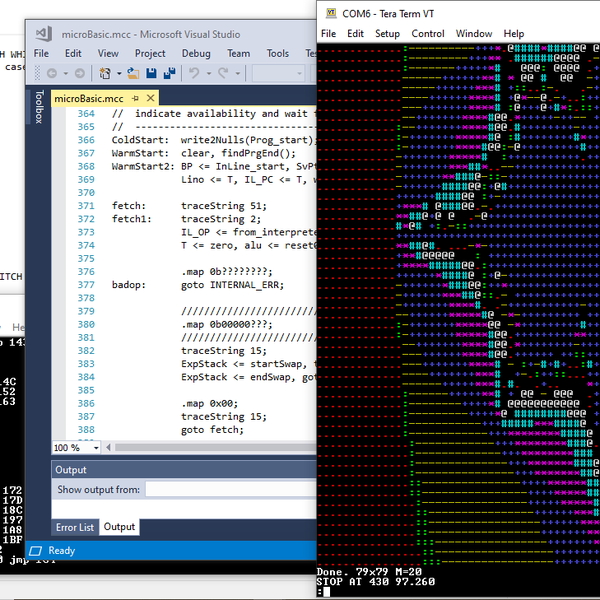Open the Redo history dropdown arrow
Screen dimensions: 600x600
[238, 73]
